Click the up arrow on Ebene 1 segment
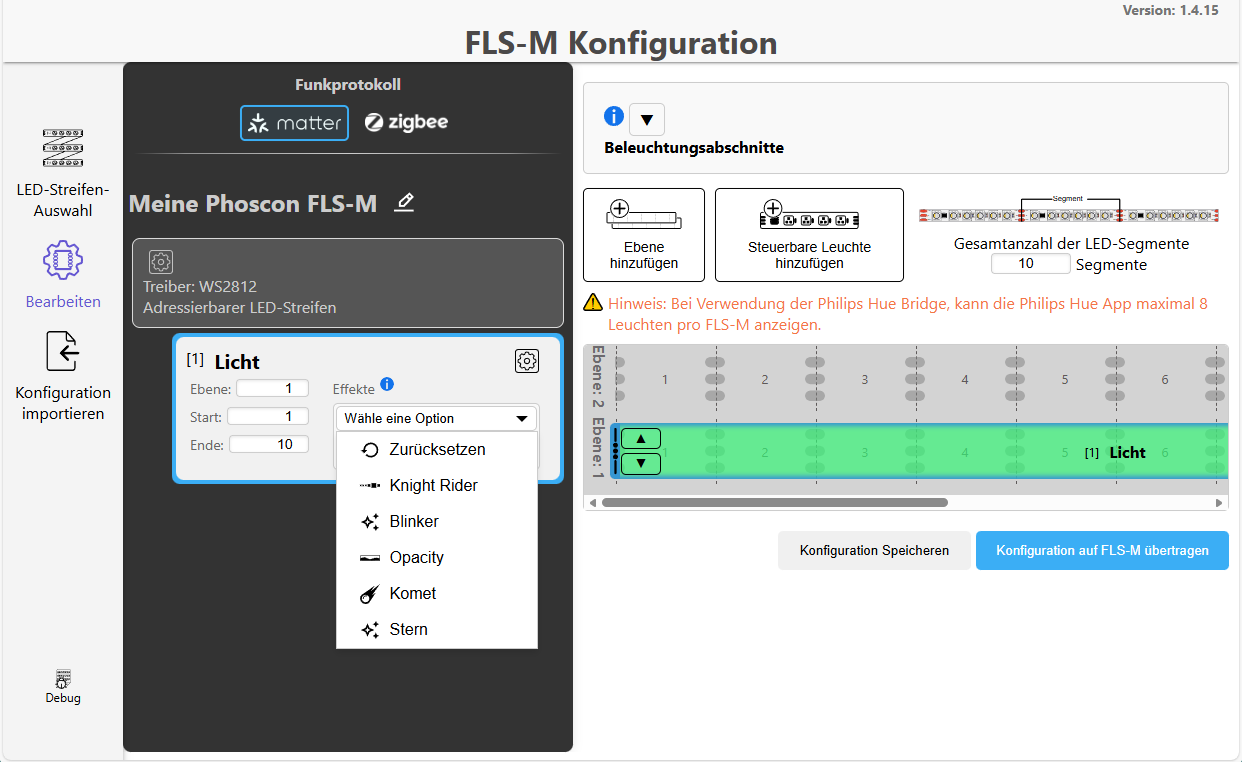Screen dimensions: 1242x762 coord(640,438)
